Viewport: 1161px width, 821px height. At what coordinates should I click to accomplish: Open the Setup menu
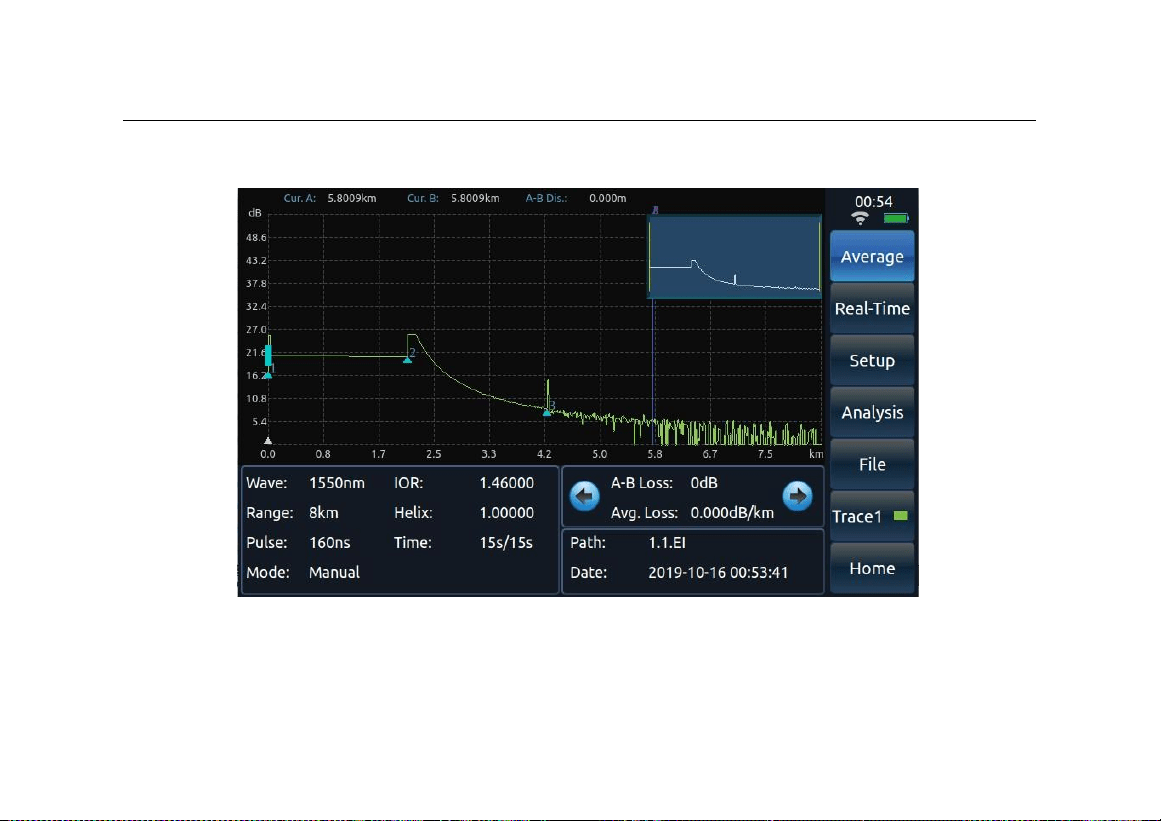872,361
